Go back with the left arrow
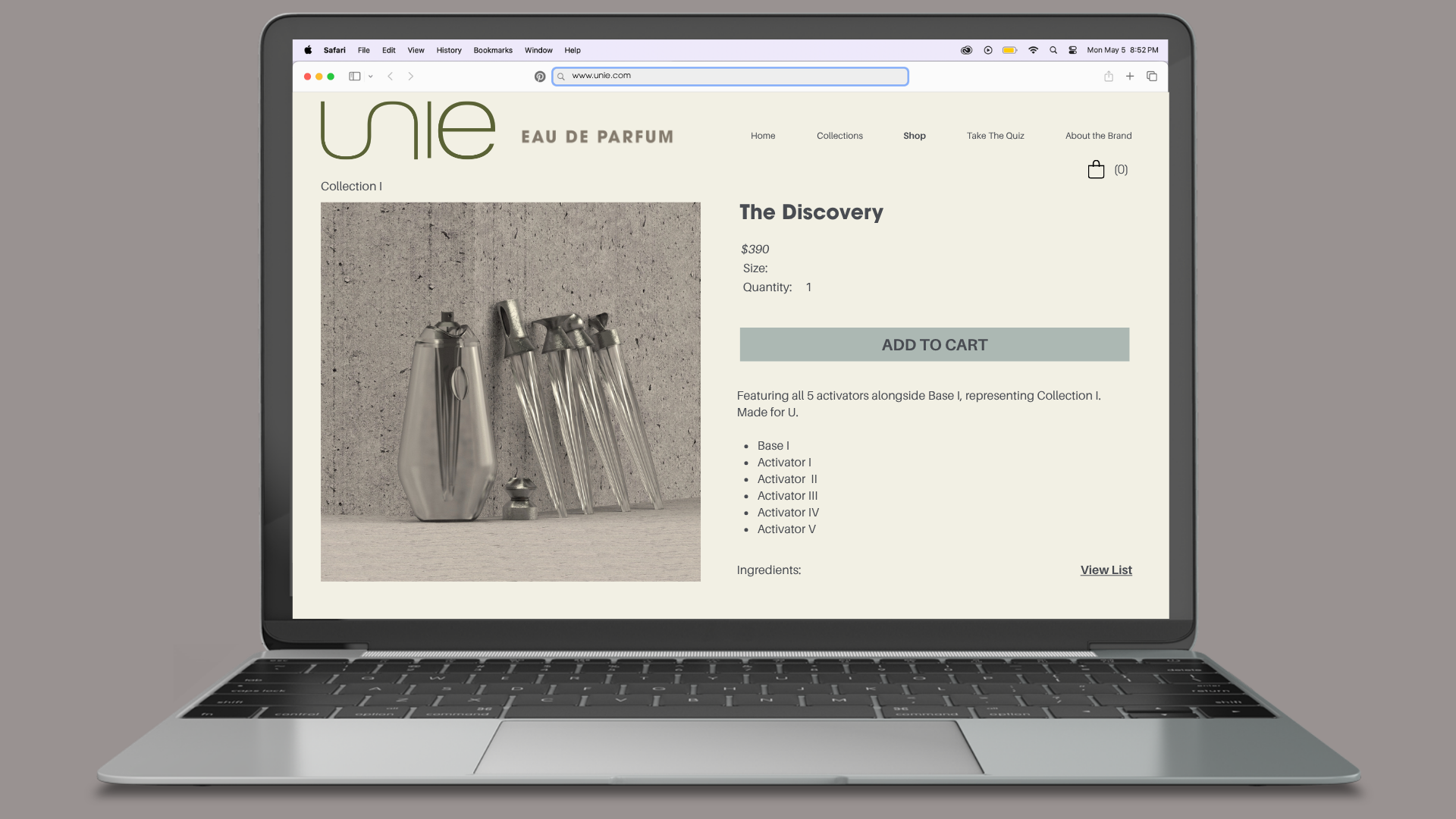The height and width of the screenshot is (819, 1456). point(391,76)
